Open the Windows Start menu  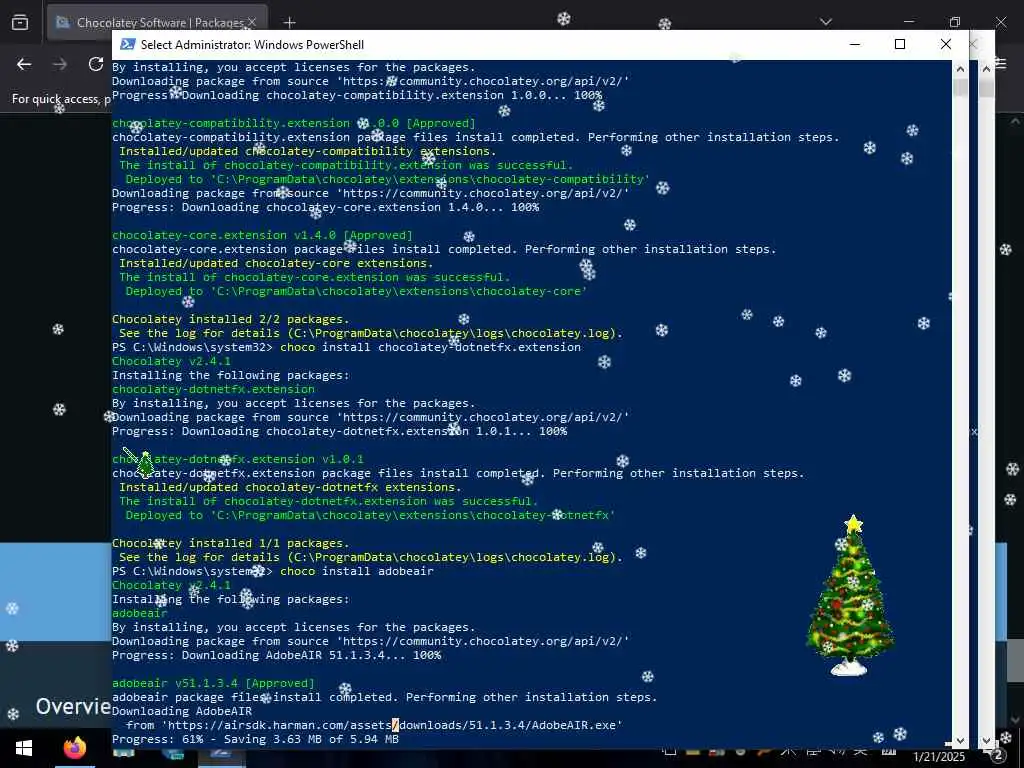pos(24,748)
